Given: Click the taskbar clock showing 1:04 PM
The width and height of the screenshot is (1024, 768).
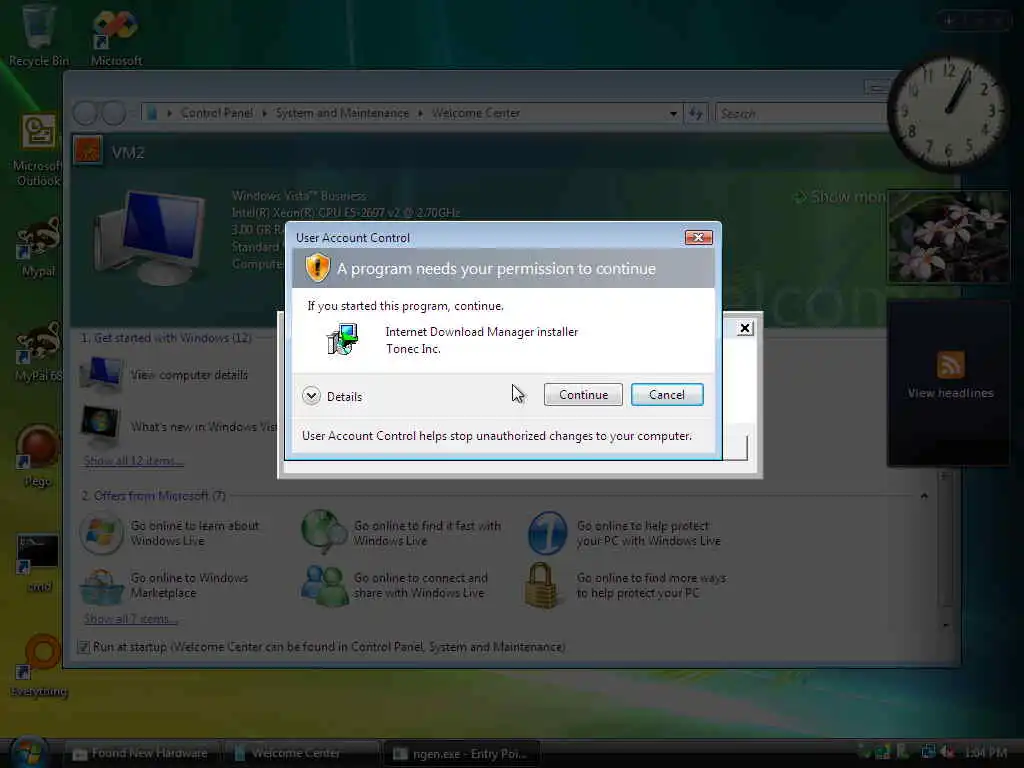Looking at the screenshot, I should (986, 753).
